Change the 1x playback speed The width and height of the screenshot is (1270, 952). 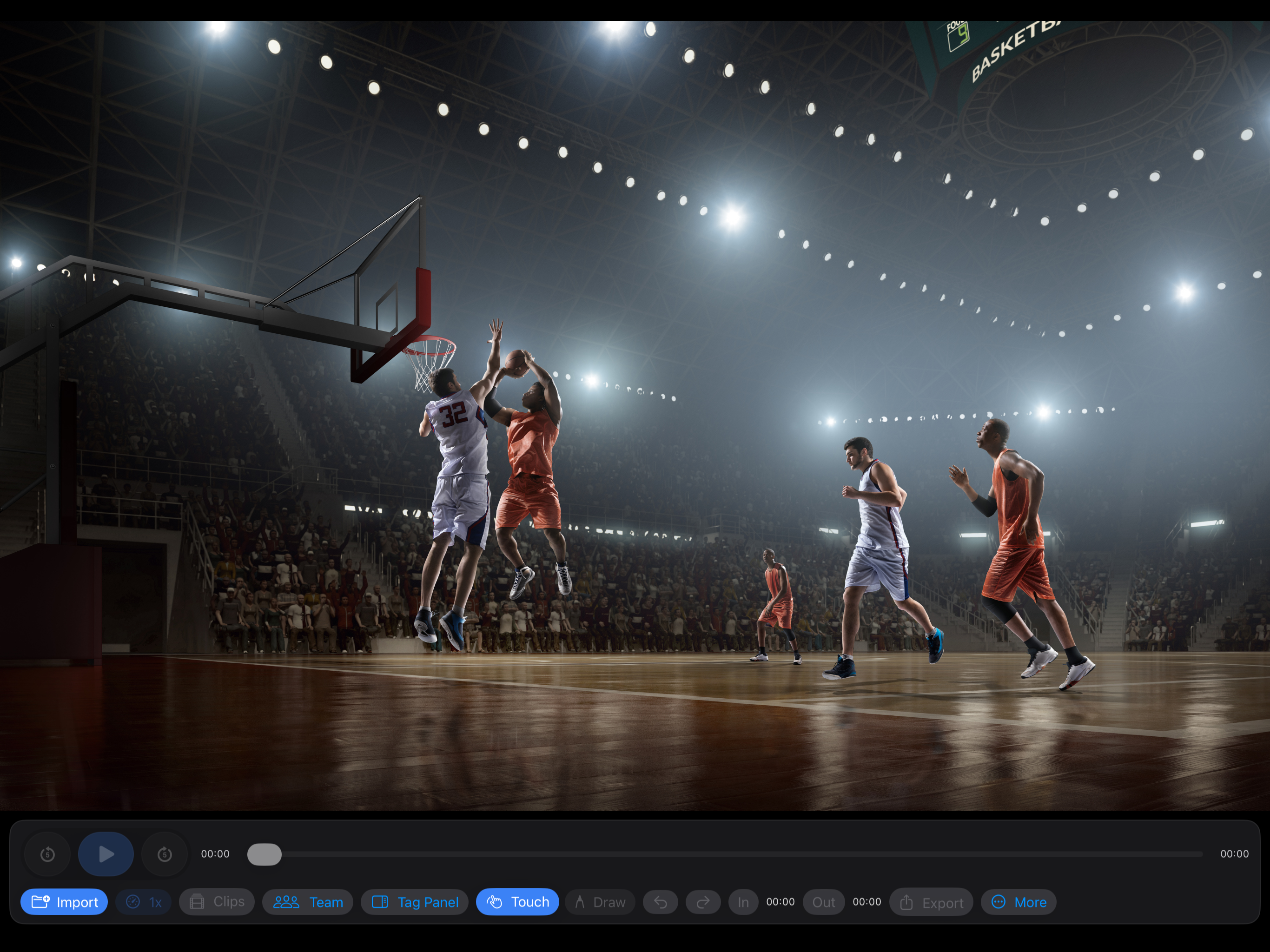144,901
